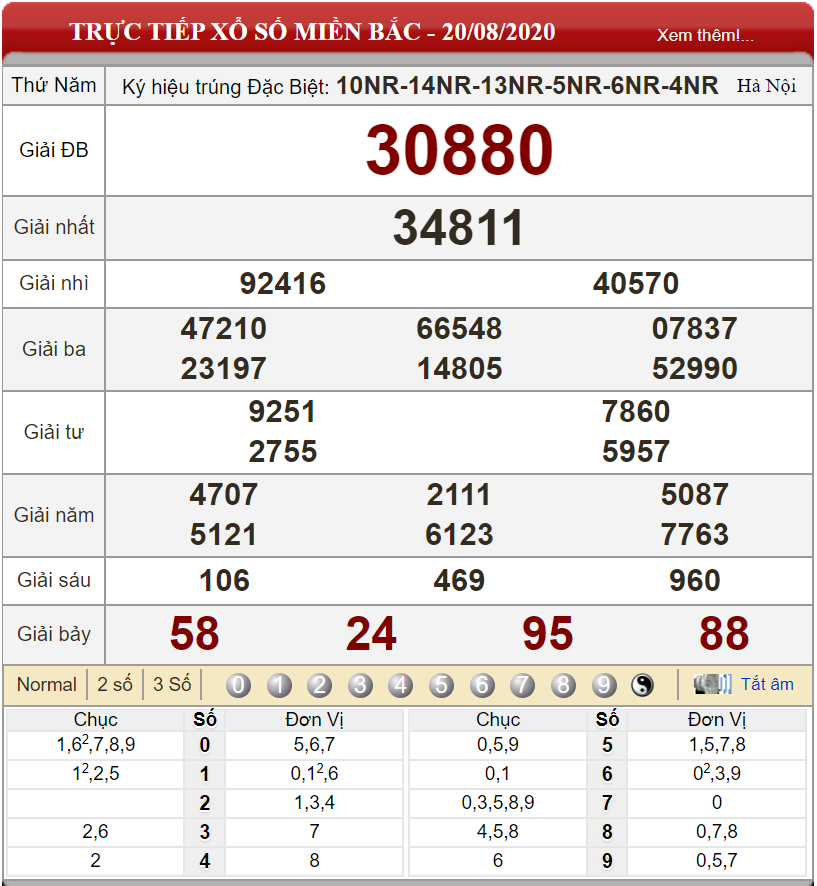Select sixth prize number 106
Viewport: 817px width, 886px height.
[224, 581]
